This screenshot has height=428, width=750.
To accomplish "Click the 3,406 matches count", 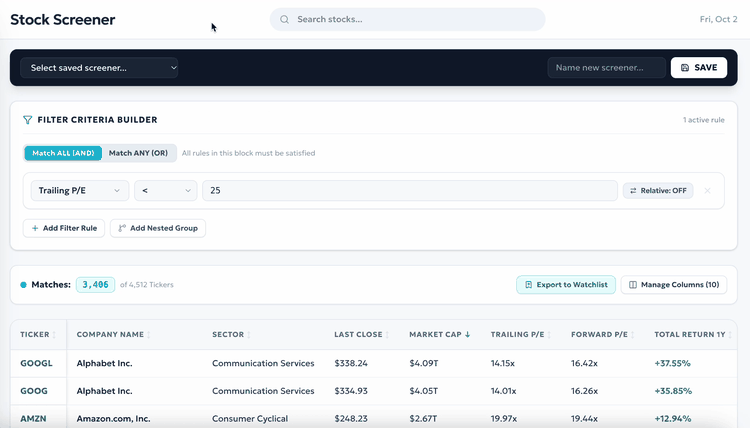I will click(95, 285).
